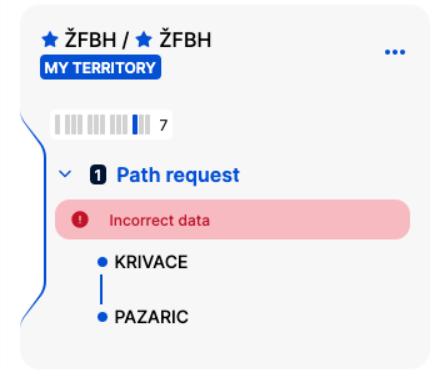Click the second blue star icon

pyautogui.click(x=144, y=40)
